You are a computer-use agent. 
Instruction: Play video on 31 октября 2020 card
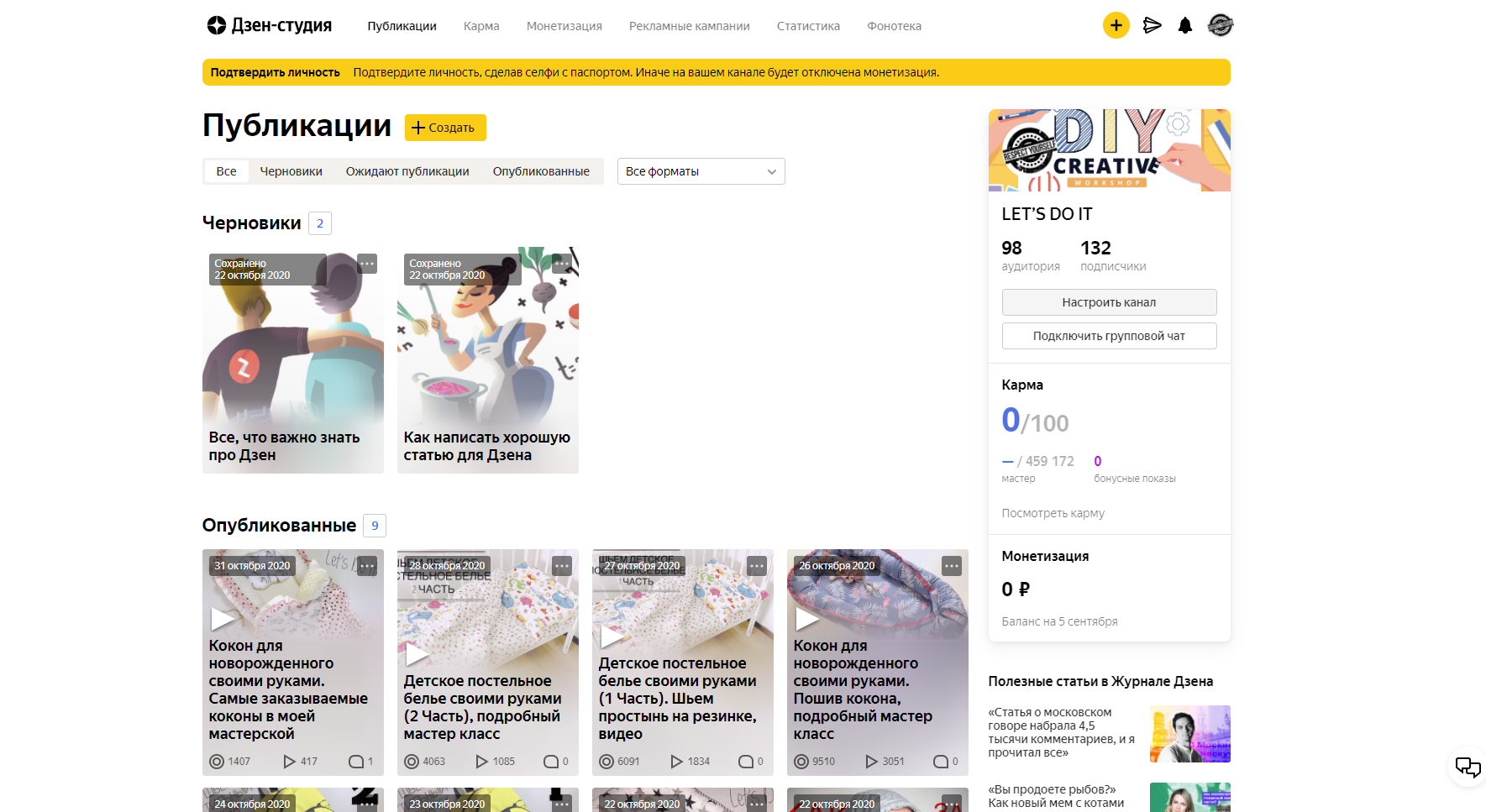click(x=222, y=619)
